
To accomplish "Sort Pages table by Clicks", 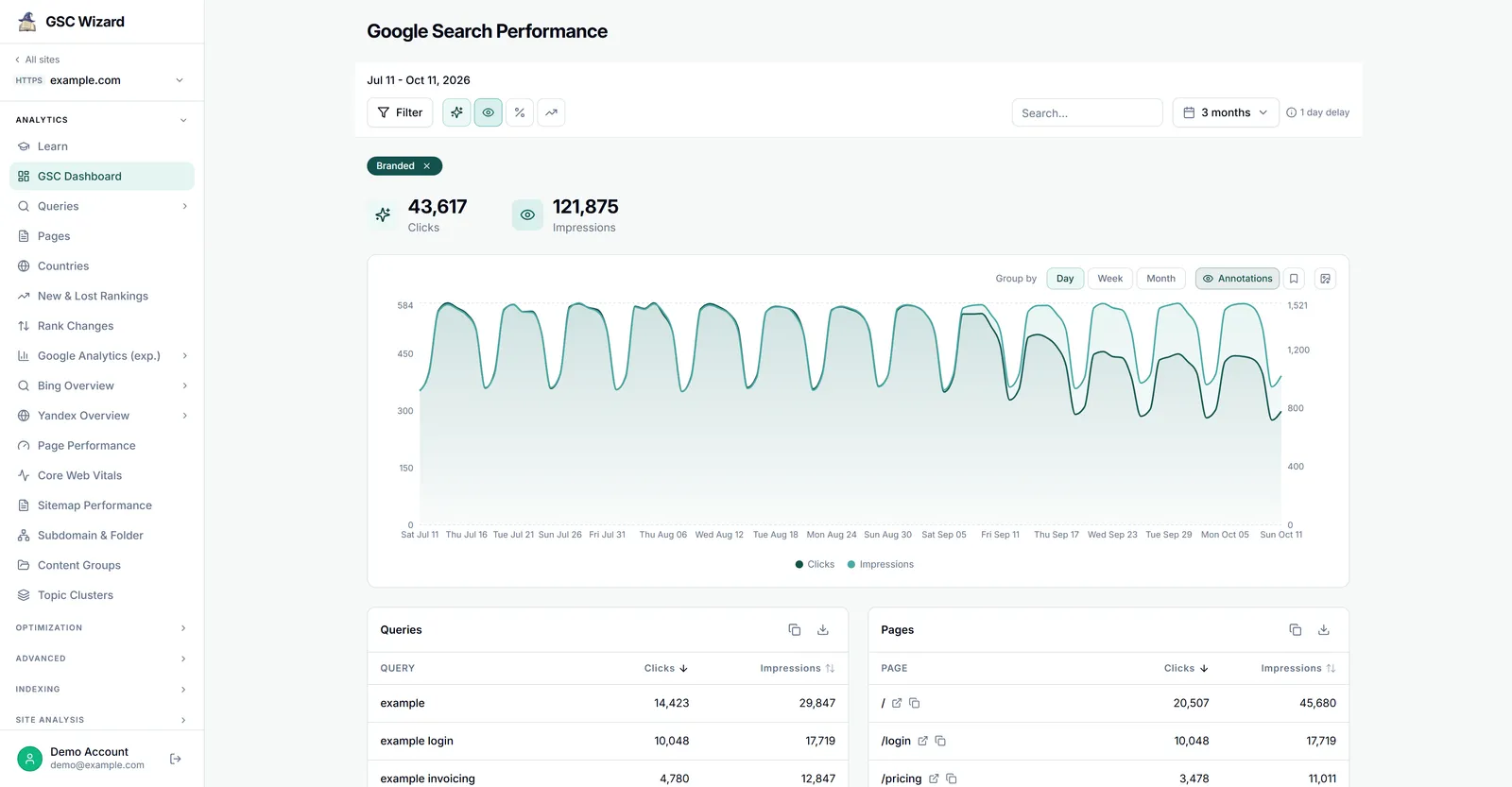I will point(1186,669).
